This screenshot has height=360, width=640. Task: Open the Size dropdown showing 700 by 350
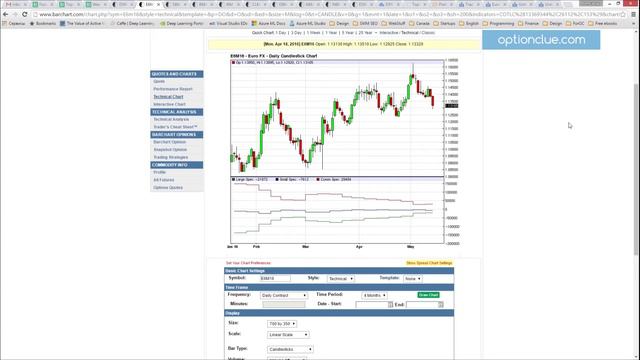point(282,324)
